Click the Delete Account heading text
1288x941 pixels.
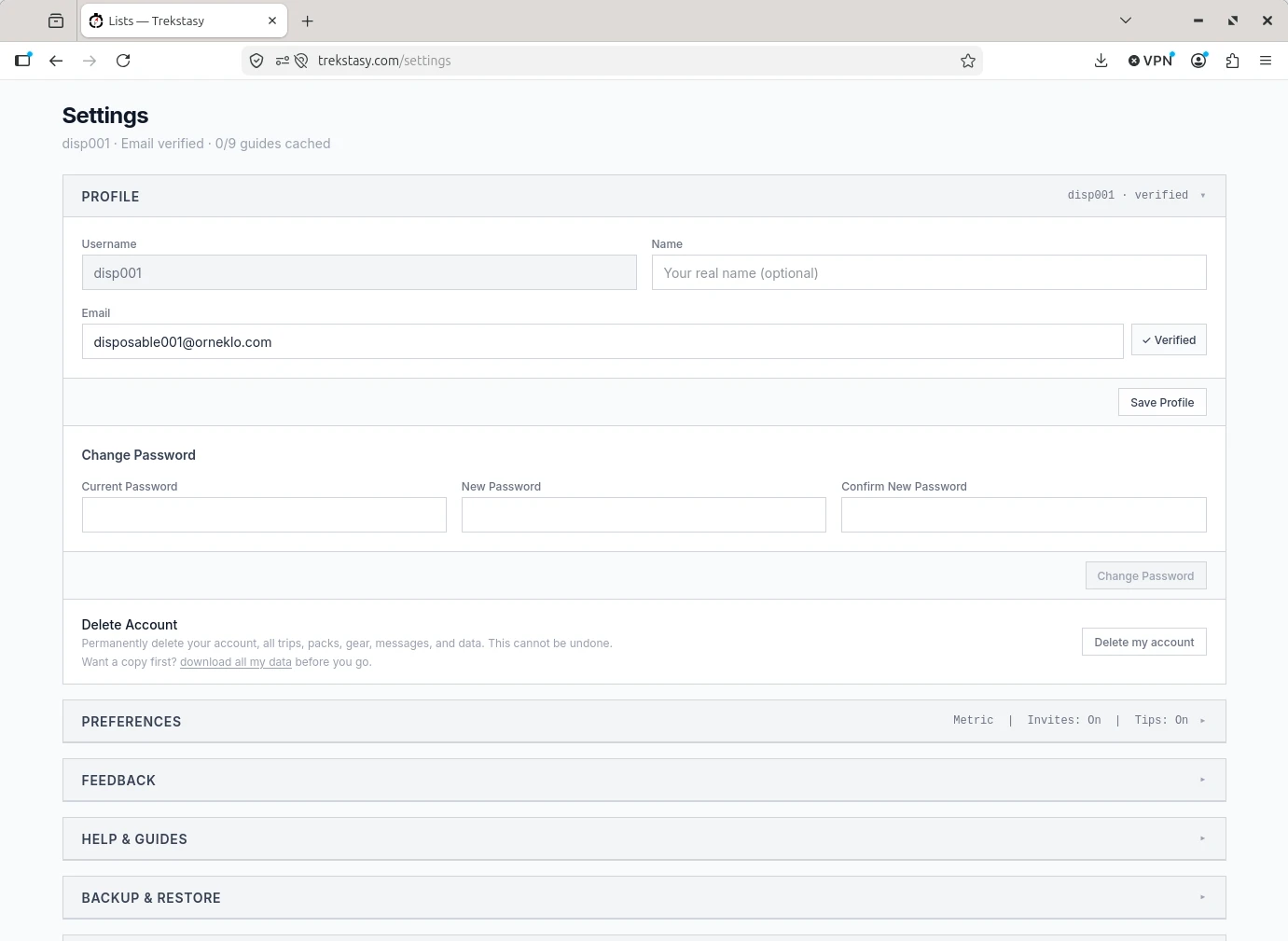[x=130, y=625]
